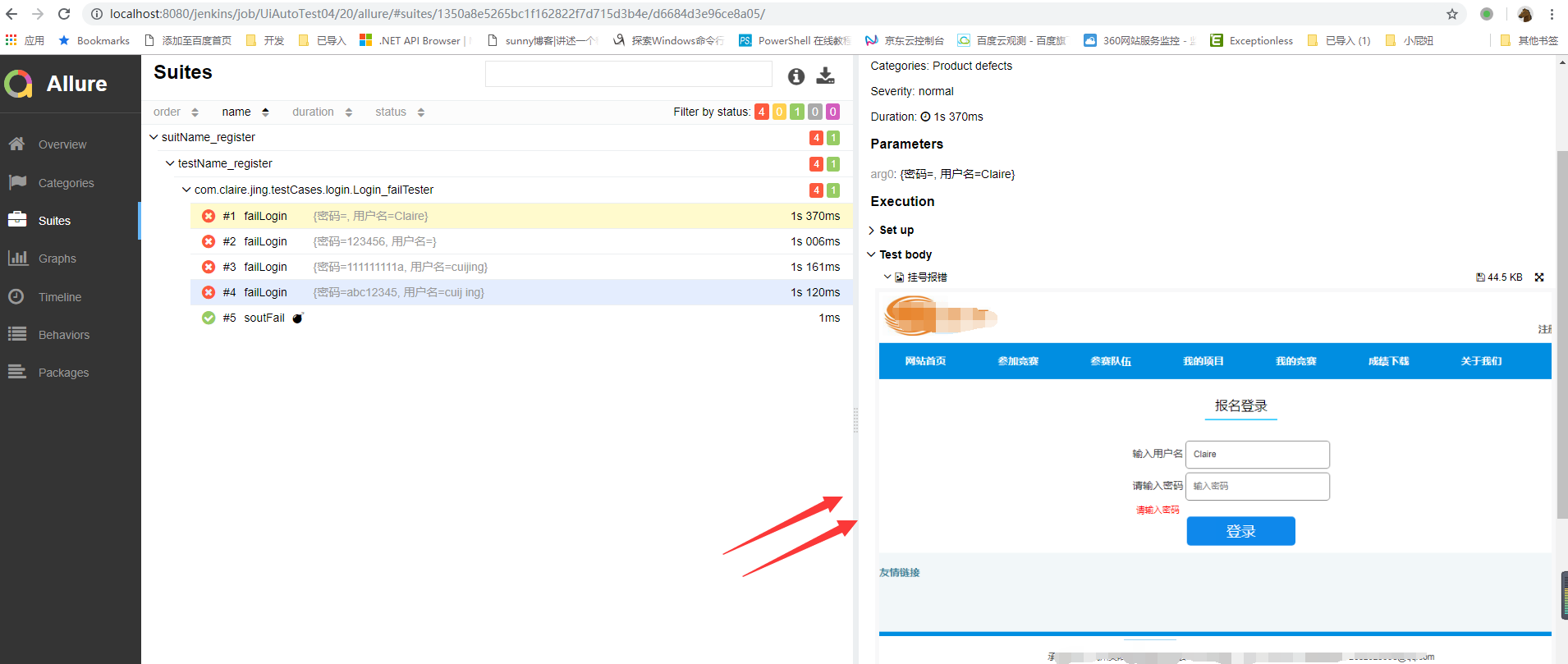Bookmark this page with star icon
This screenshot has height=664, width=1568.
[x=1452, y=14]
